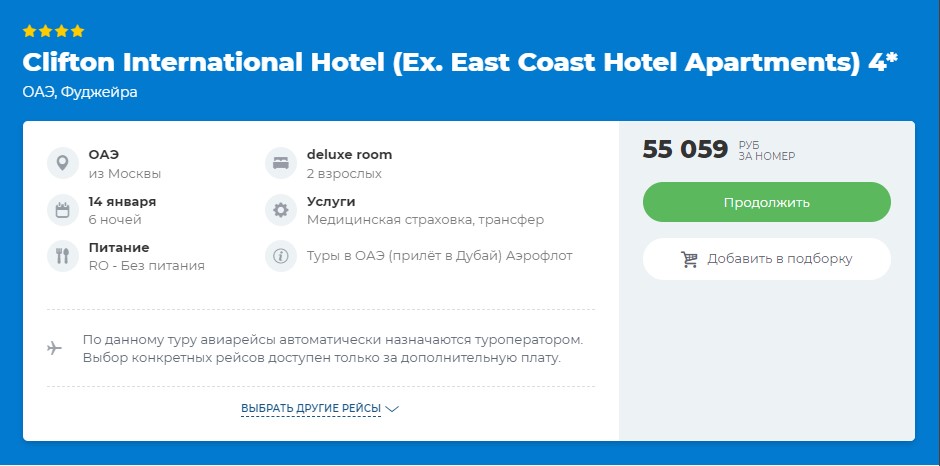The height and width of the screenshot is (466, 940).
Task: Click the 14 января date text
Action: coord(122,201)
